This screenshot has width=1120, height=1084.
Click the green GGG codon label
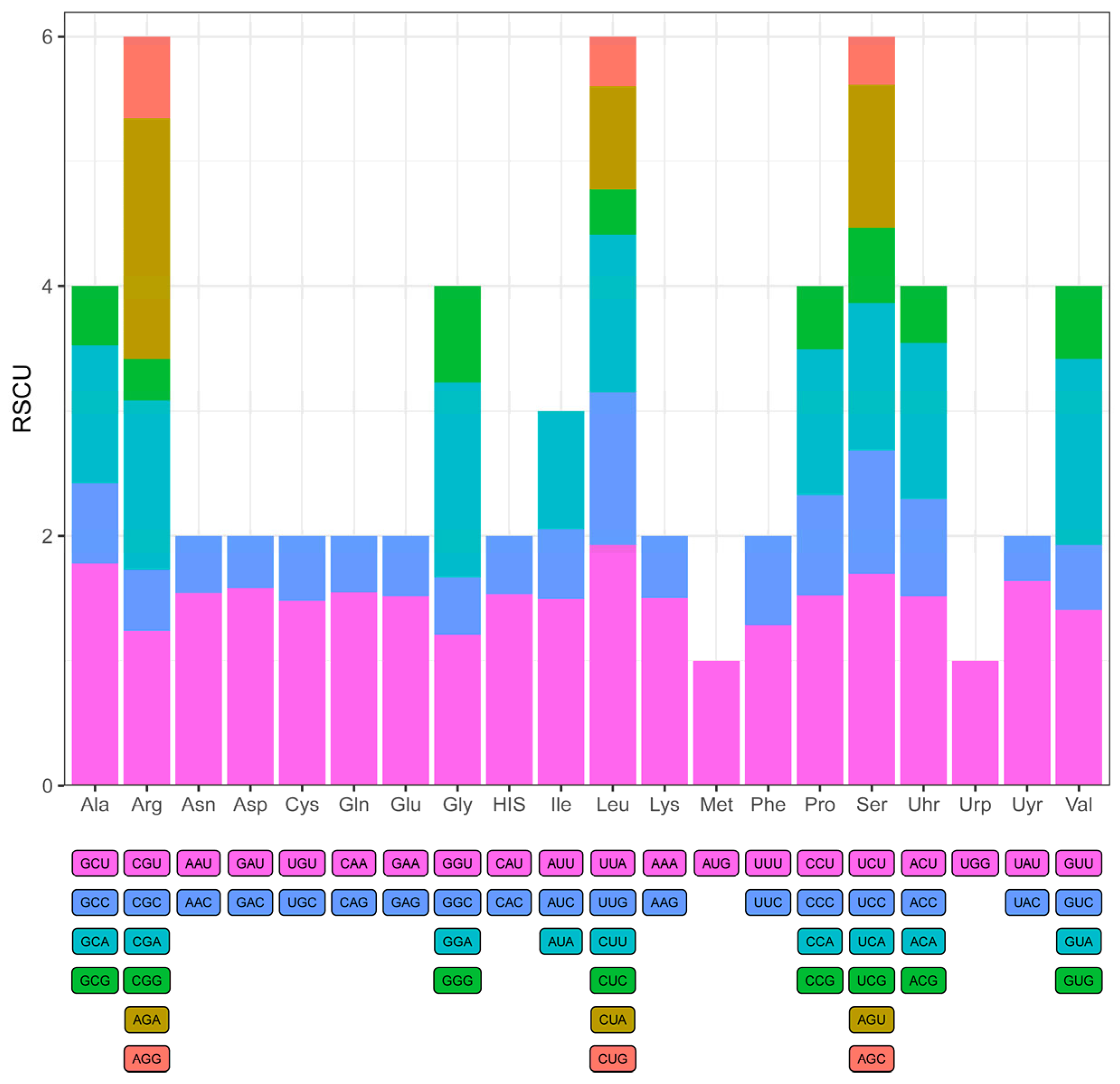pyautogui.click(x=457, y=980)
